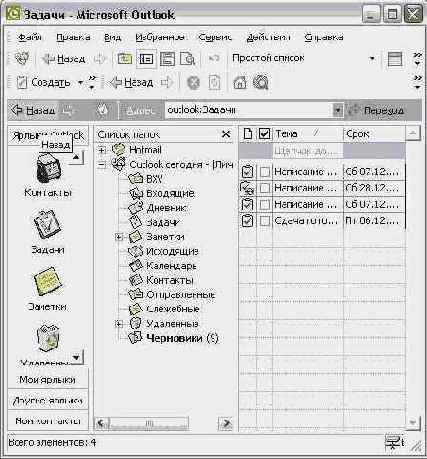This screenshot has height=459, width=427.
Task: Click the status bar network icon
Action: click(x=394, y=442)
